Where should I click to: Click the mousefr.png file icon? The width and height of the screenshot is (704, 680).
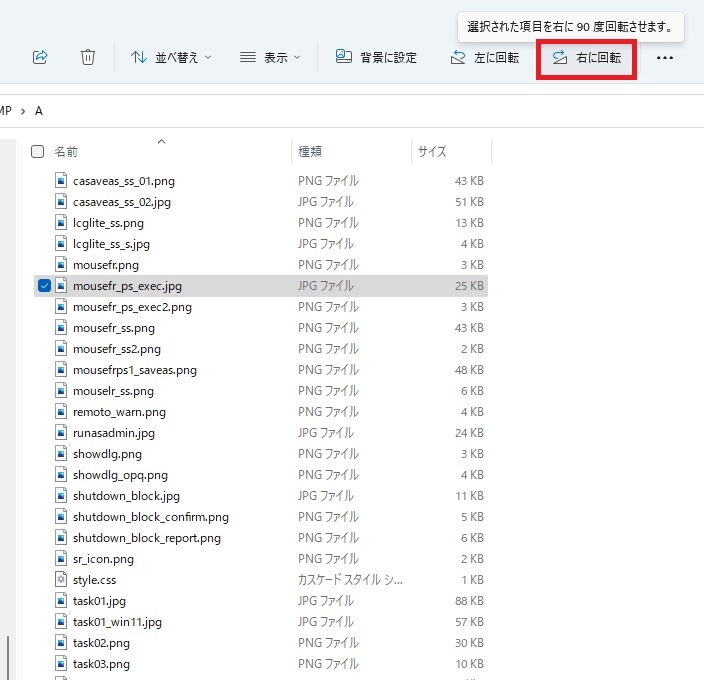[61, 265]
